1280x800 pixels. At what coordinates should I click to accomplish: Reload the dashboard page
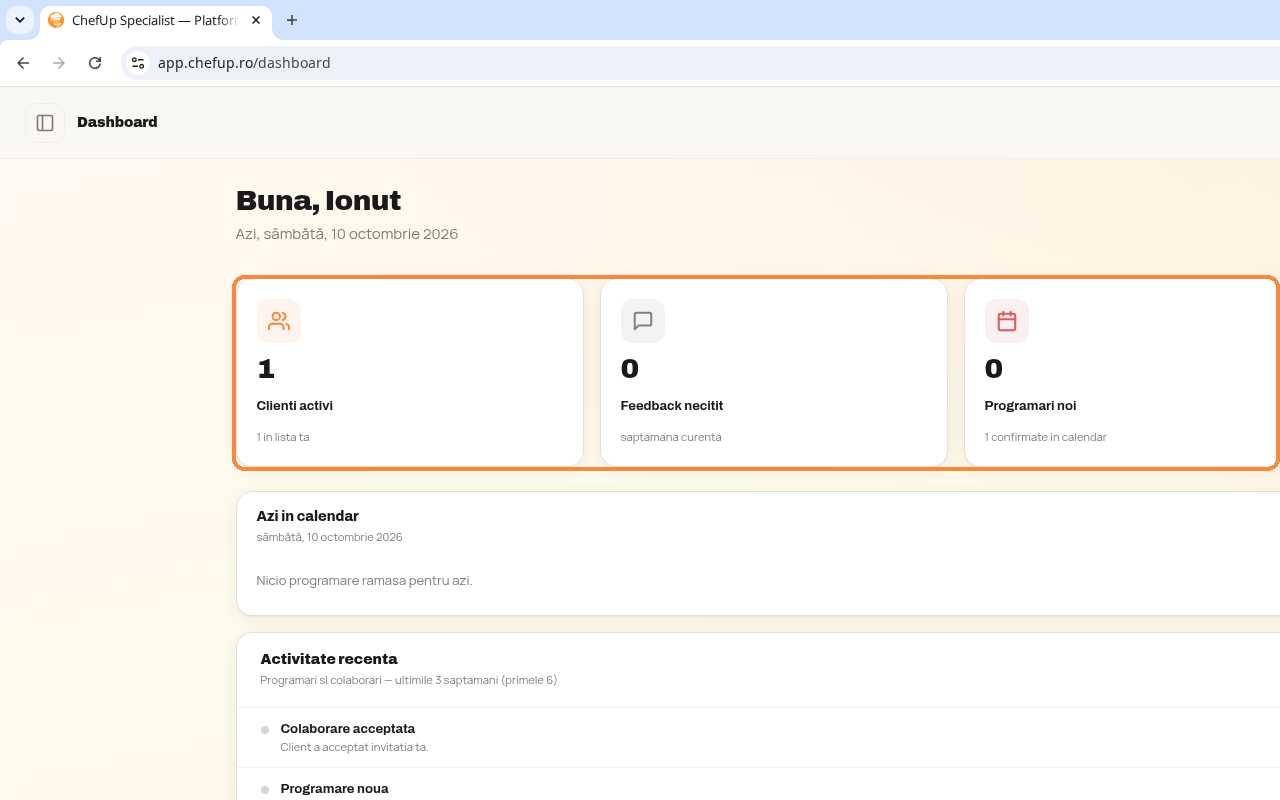tap(95, 63)
